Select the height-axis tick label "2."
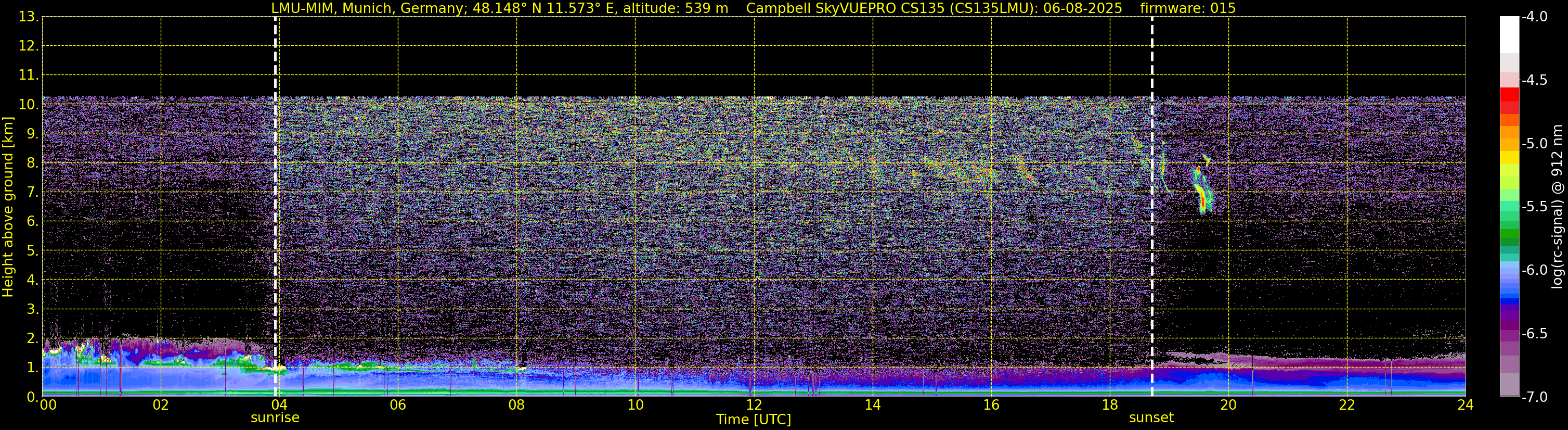 pyautogui.click(x=32, y=338)
